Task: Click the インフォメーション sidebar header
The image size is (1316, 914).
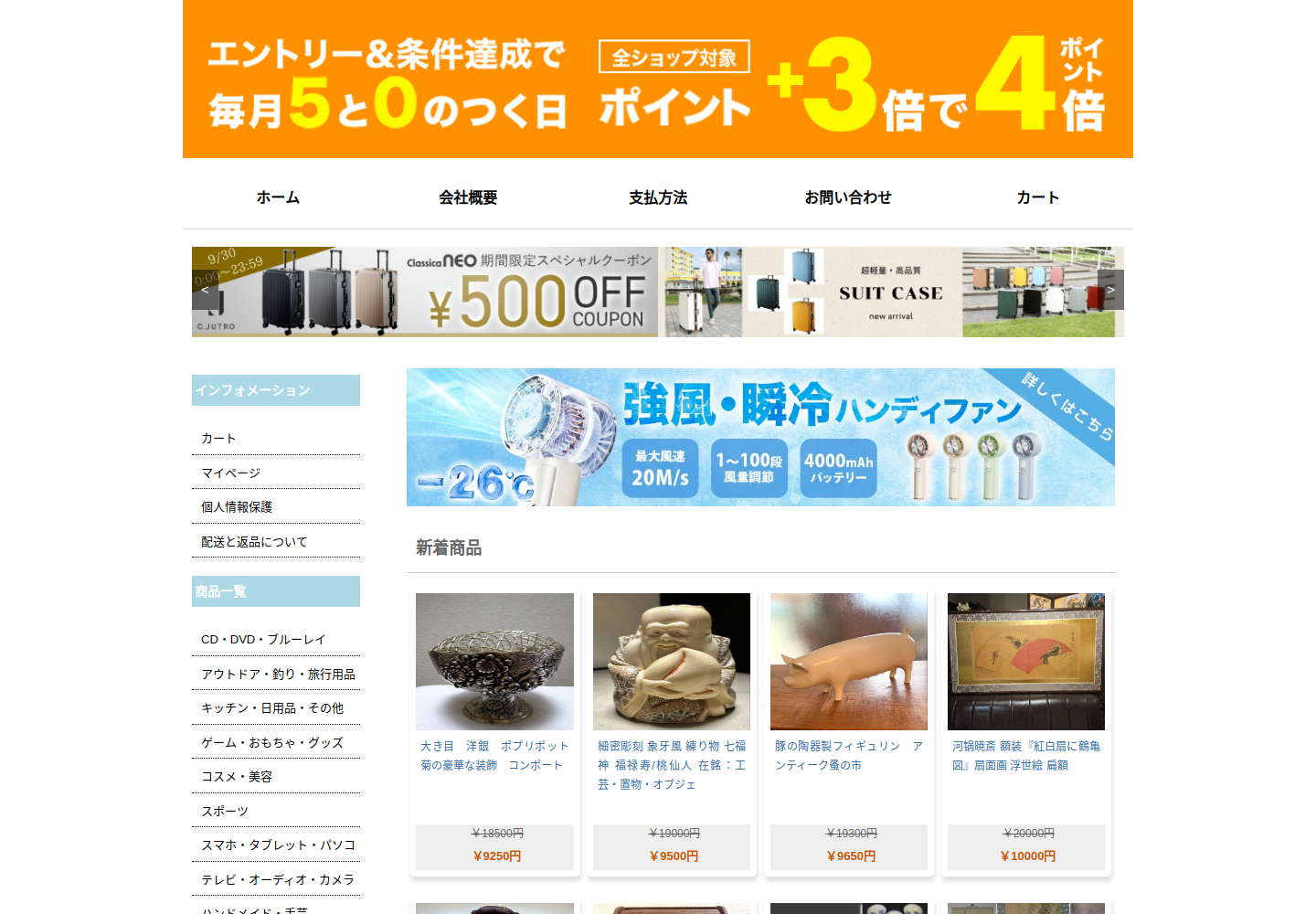Action: 276,390
